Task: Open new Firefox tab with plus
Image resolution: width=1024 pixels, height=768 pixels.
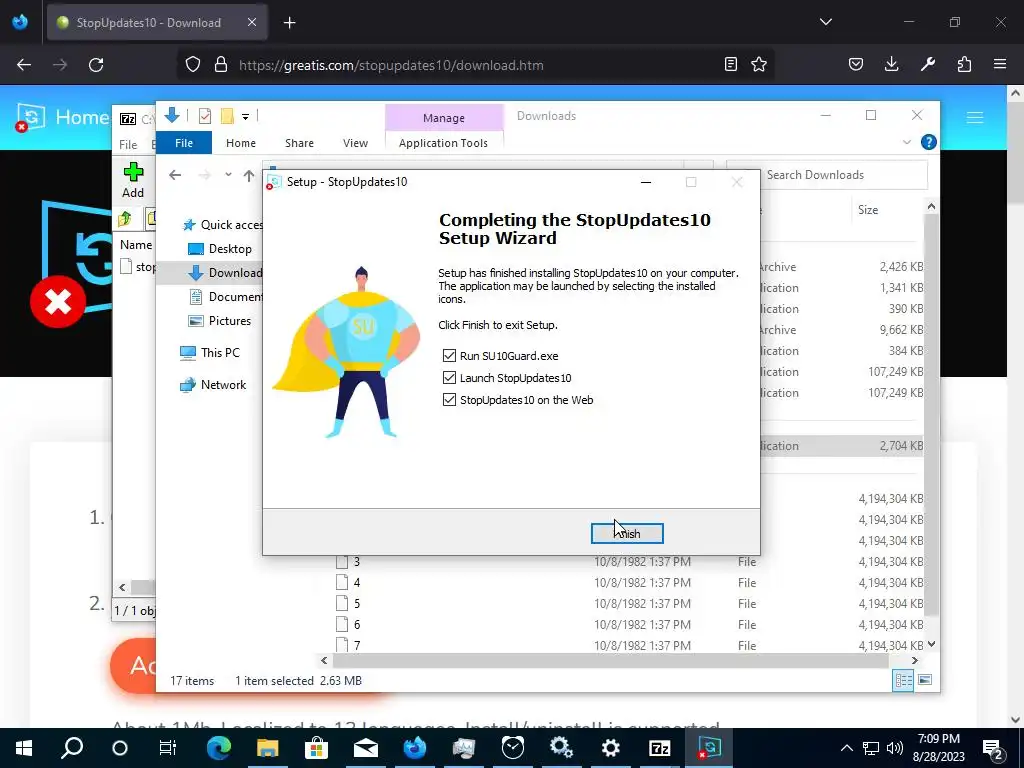Action: pos(289,23)
